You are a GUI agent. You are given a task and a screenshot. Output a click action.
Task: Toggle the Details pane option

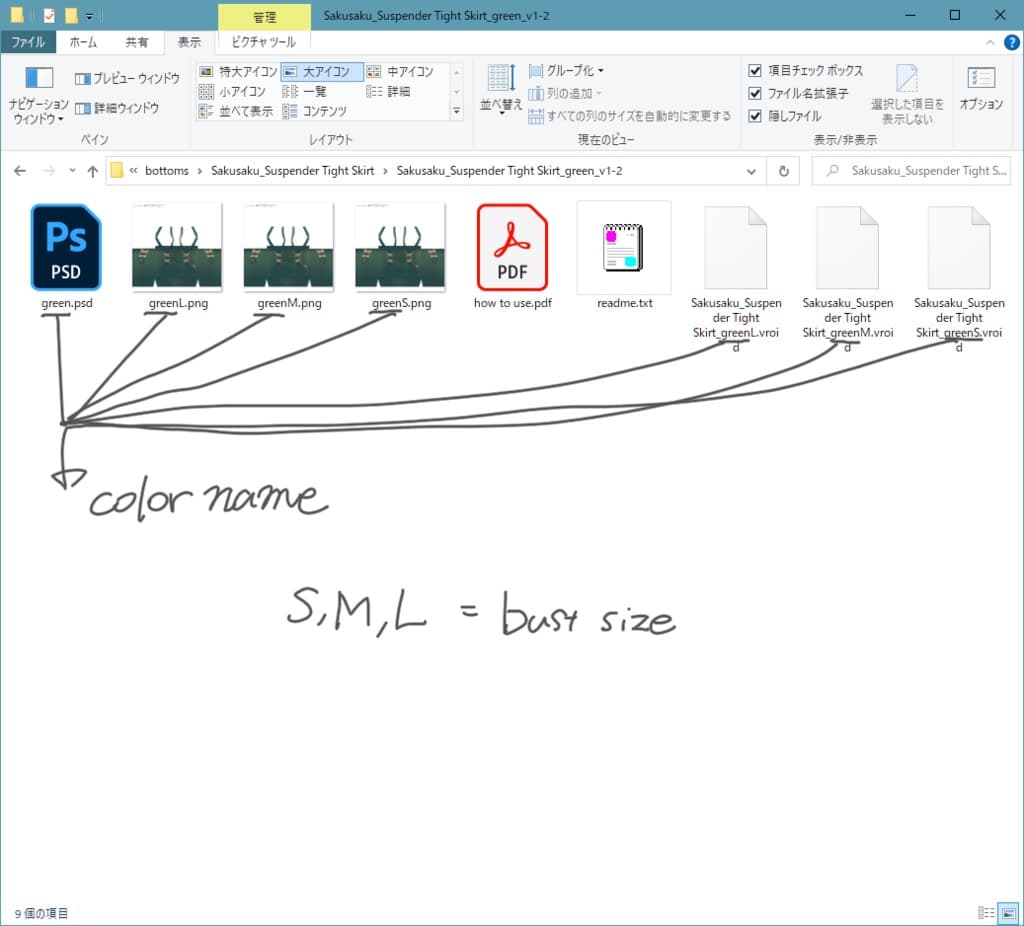click(117, 108)
